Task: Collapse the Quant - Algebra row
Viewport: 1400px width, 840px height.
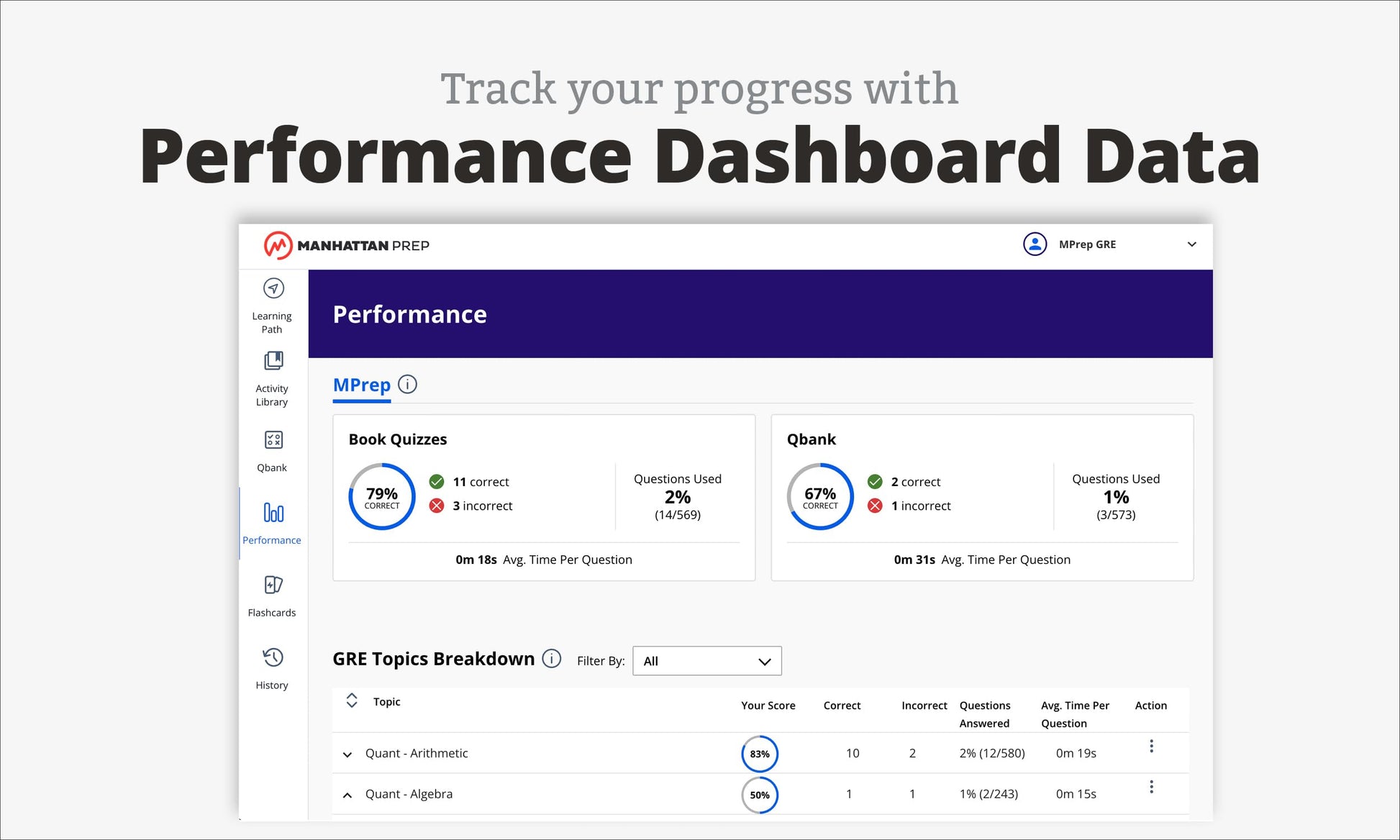Action: [347, 795]
